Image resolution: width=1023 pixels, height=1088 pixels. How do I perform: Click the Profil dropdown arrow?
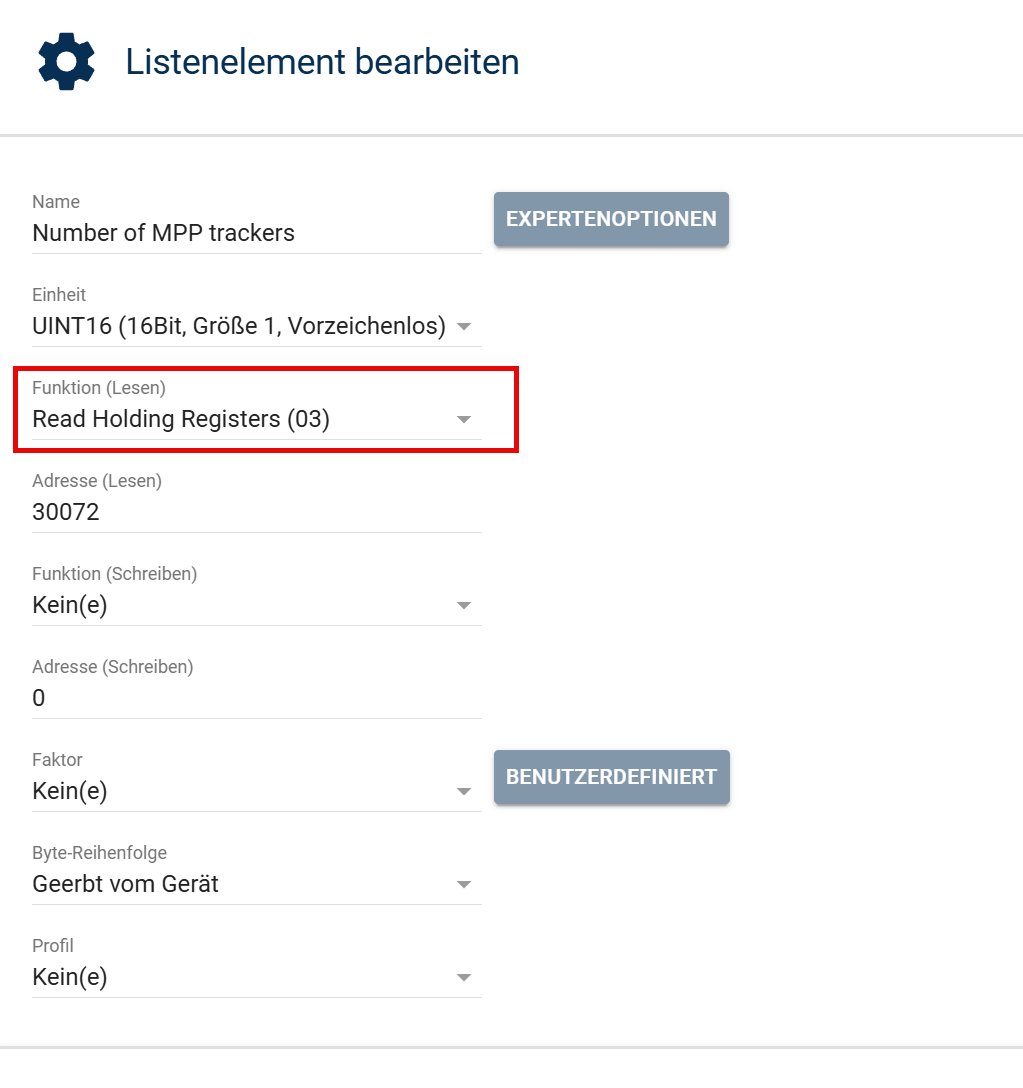tap(463, 978)
